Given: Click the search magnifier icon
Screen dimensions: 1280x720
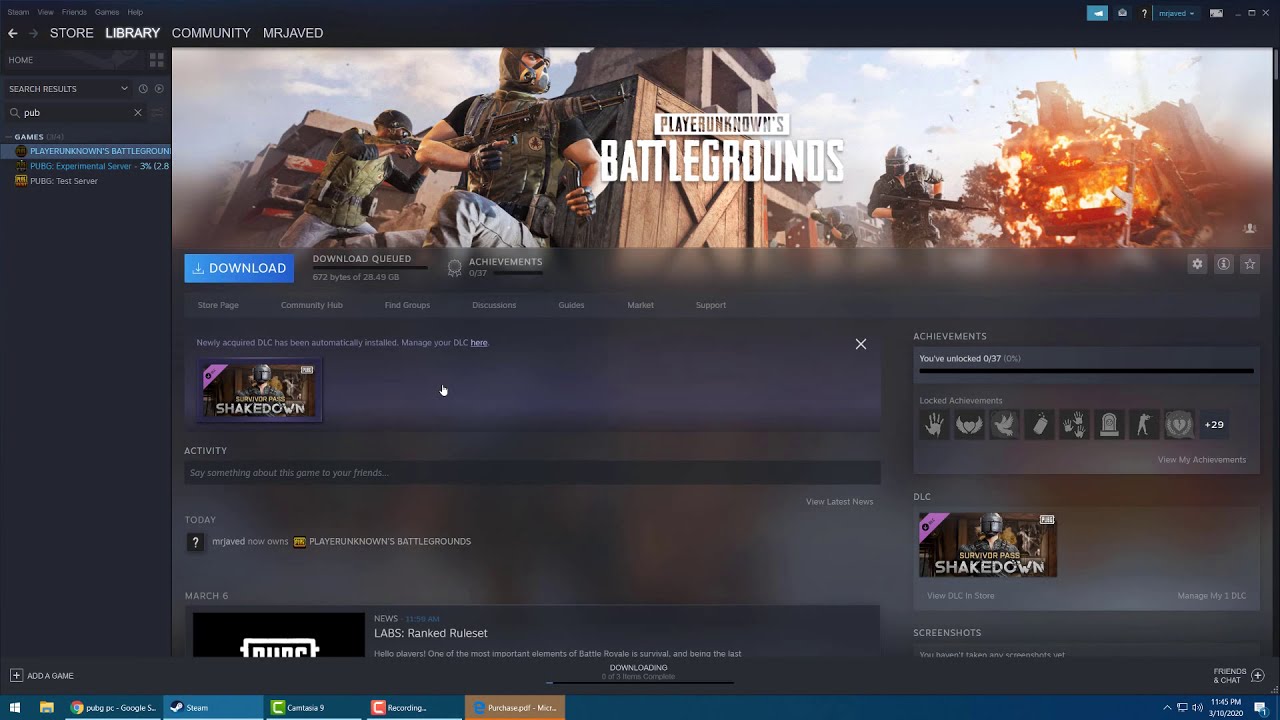Looking at the screenshot, I should [13, 113].
